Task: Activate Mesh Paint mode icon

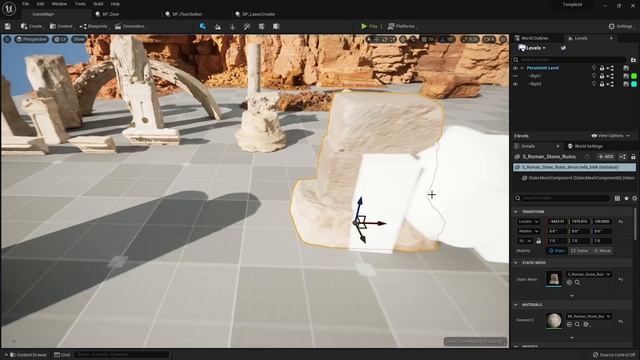Action: 247,27
